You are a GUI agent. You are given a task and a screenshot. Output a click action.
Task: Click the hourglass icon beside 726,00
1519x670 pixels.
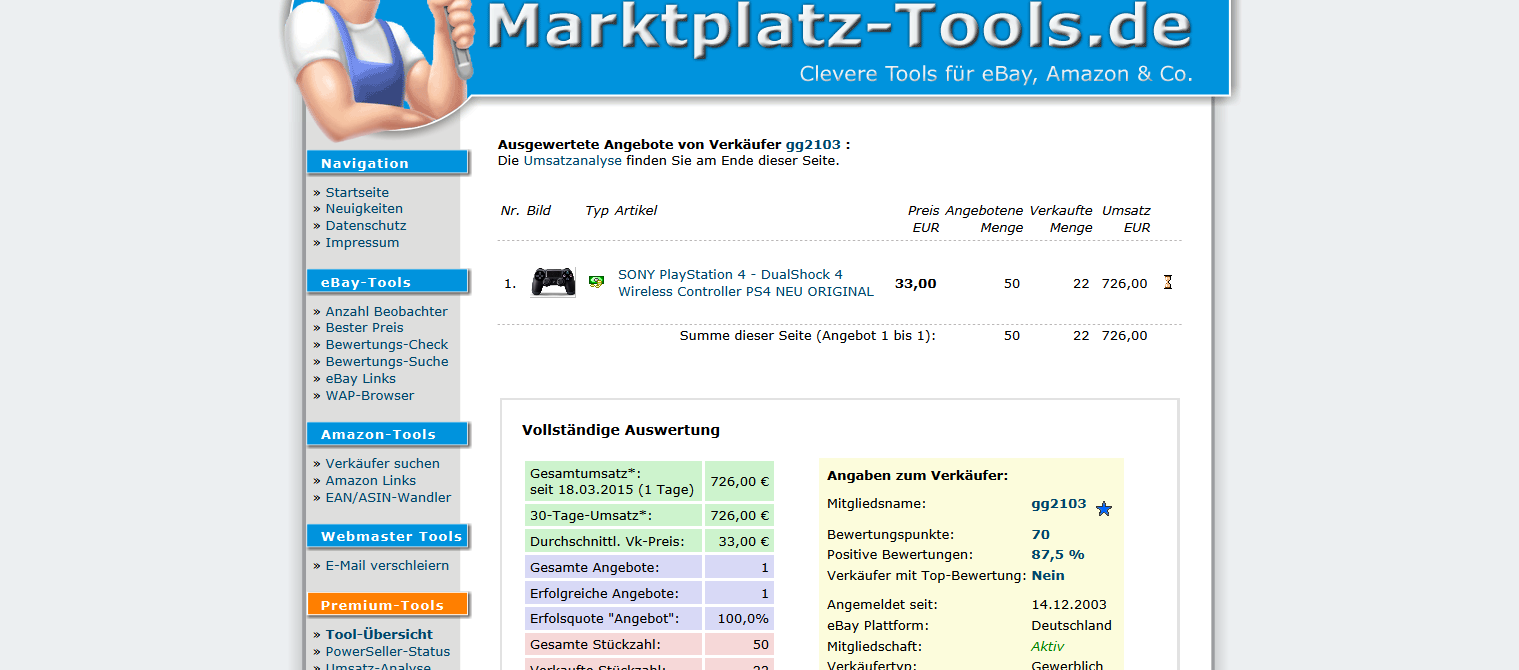(x=1167, y=282)
